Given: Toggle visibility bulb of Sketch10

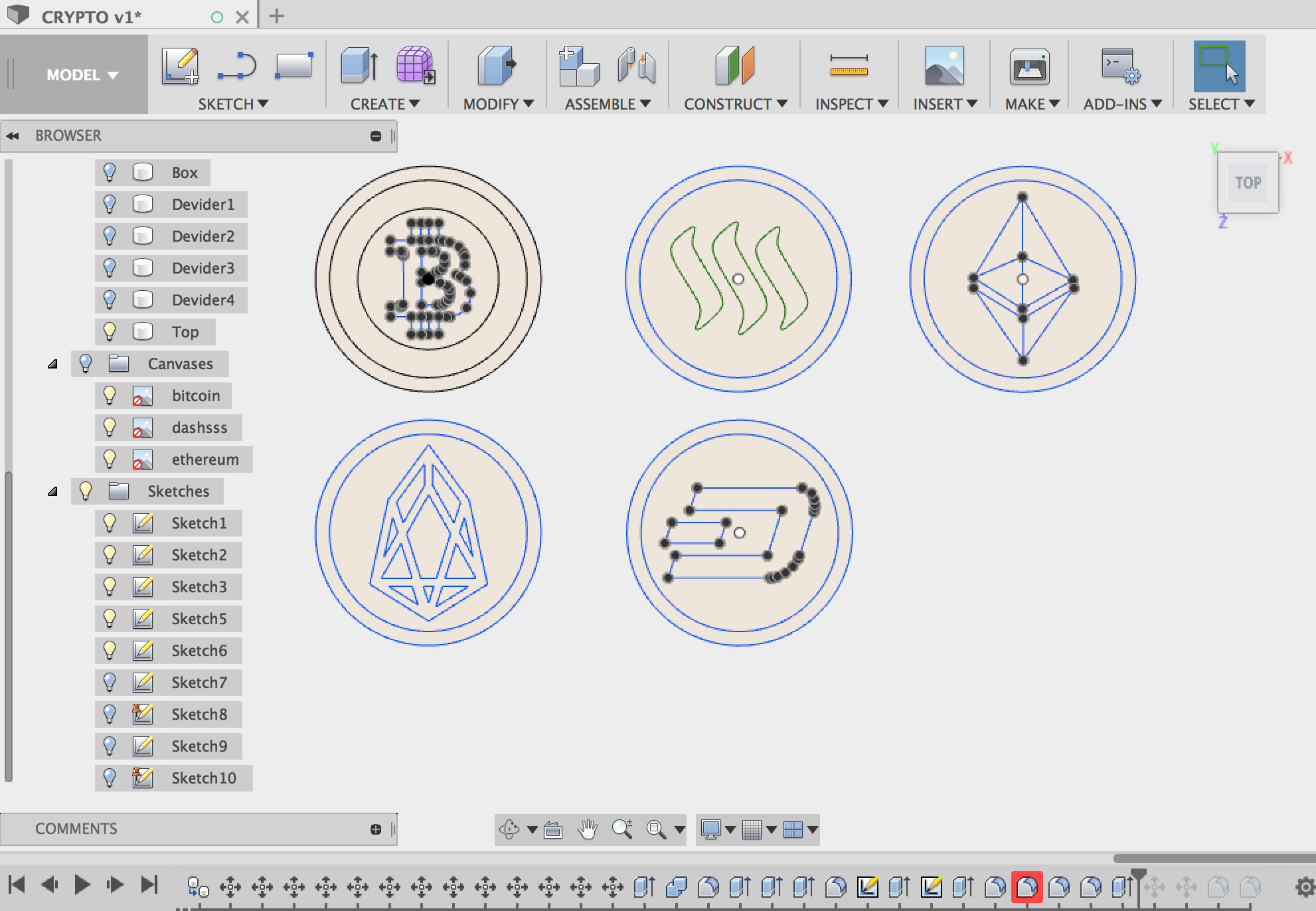Looking at the screenshot, I should 110,778.
